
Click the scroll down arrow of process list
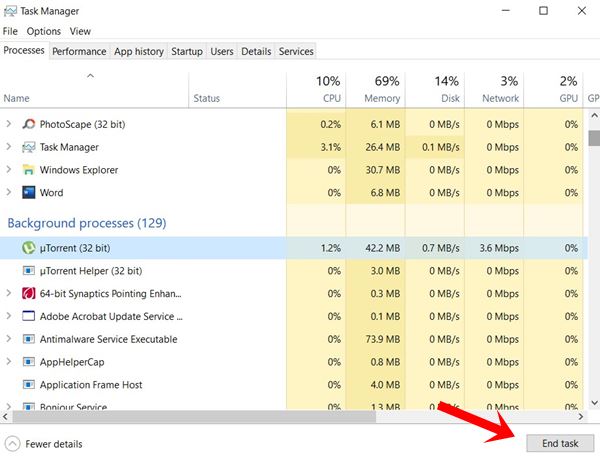[x=594, y=402]
